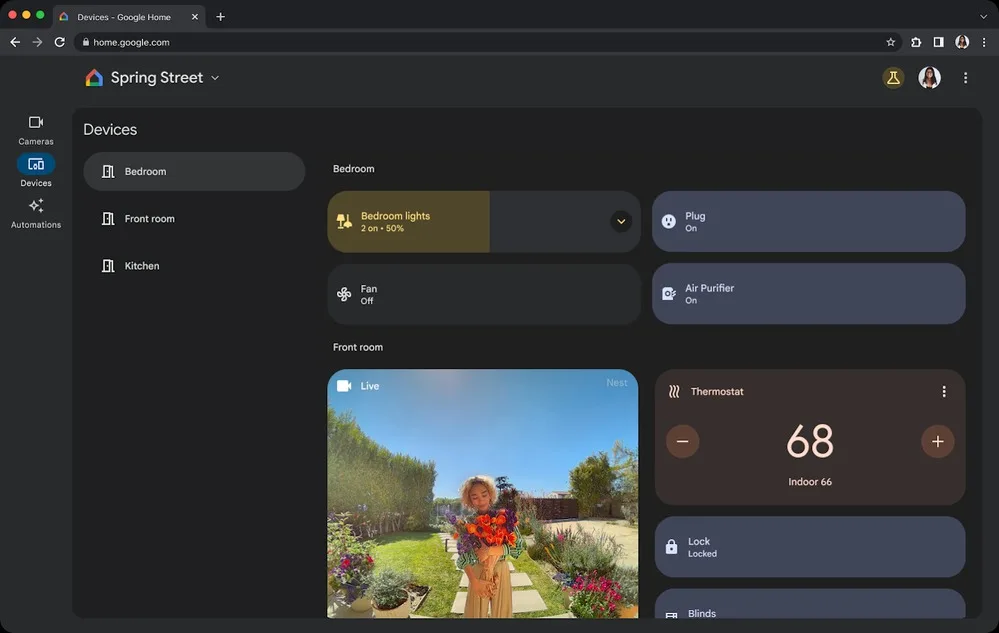Click the lock icon on the Lock tile
999x633 pixels.
pyautogui.click(x=669, y=546)
